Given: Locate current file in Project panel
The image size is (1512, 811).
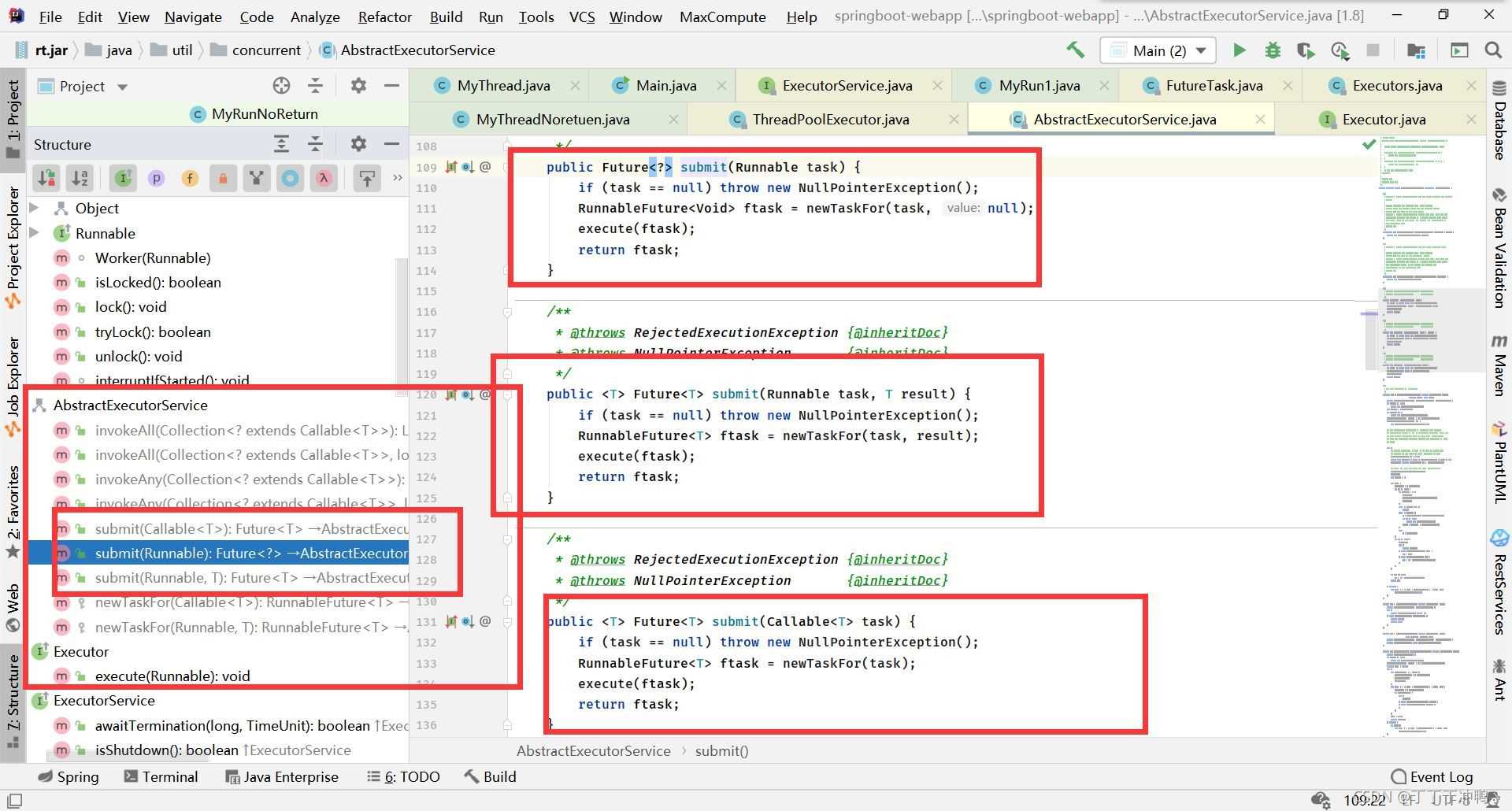Looking at the screenshot, I should click(x=281, y=86).
